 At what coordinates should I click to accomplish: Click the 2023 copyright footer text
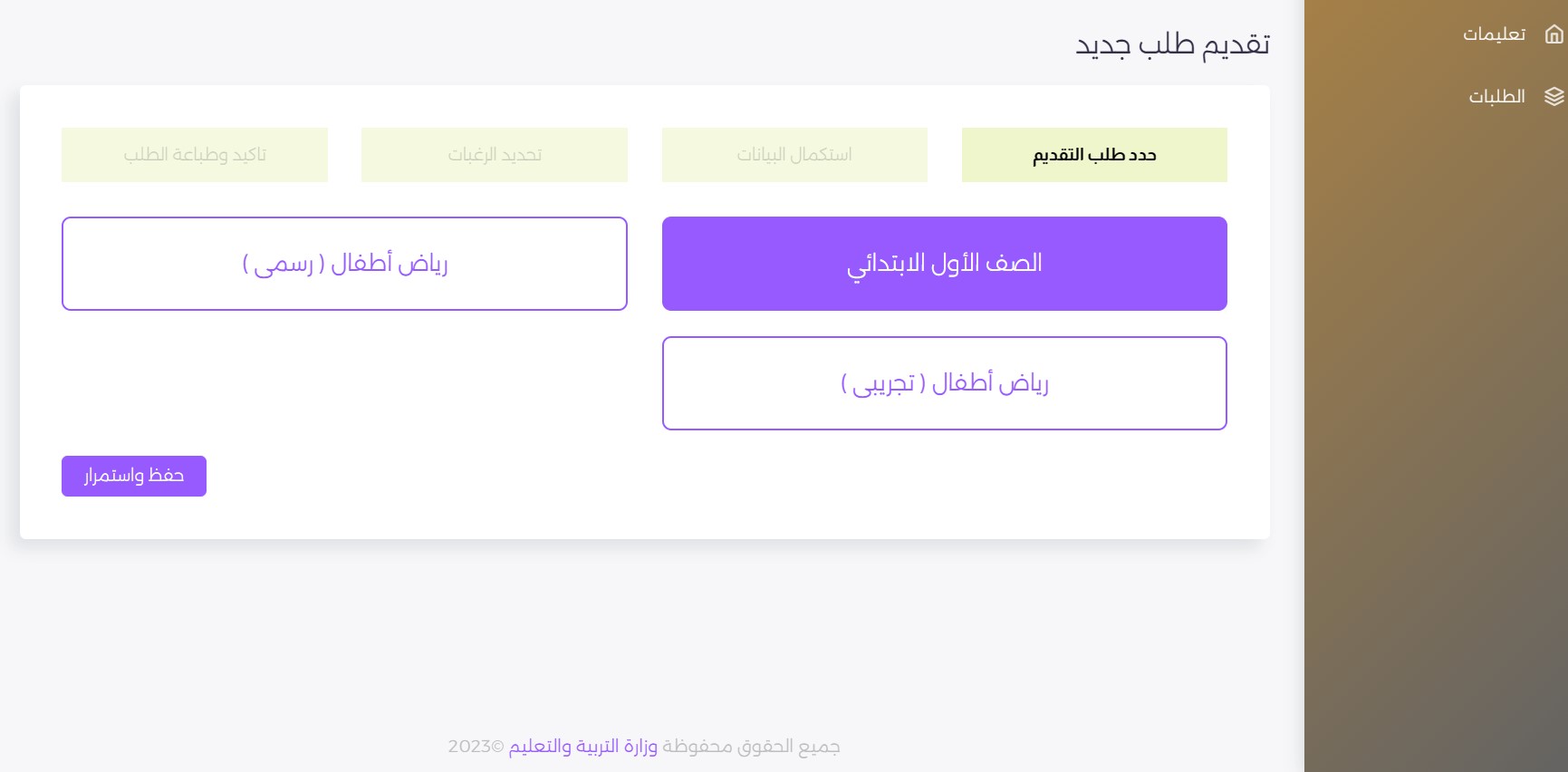click(476, 746)
